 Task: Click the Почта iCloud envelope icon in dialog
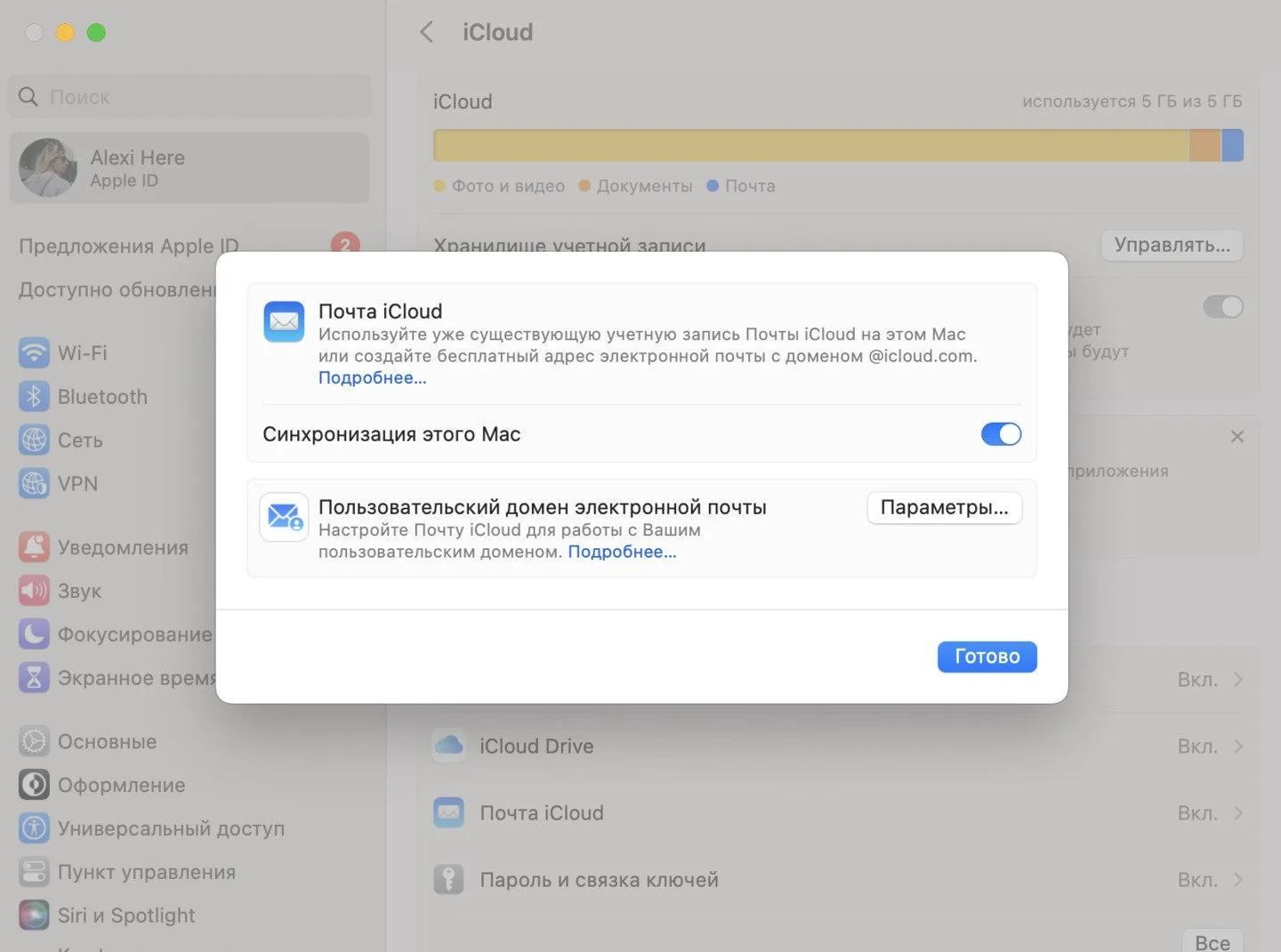pyautogui.click(x=284, y=321)
